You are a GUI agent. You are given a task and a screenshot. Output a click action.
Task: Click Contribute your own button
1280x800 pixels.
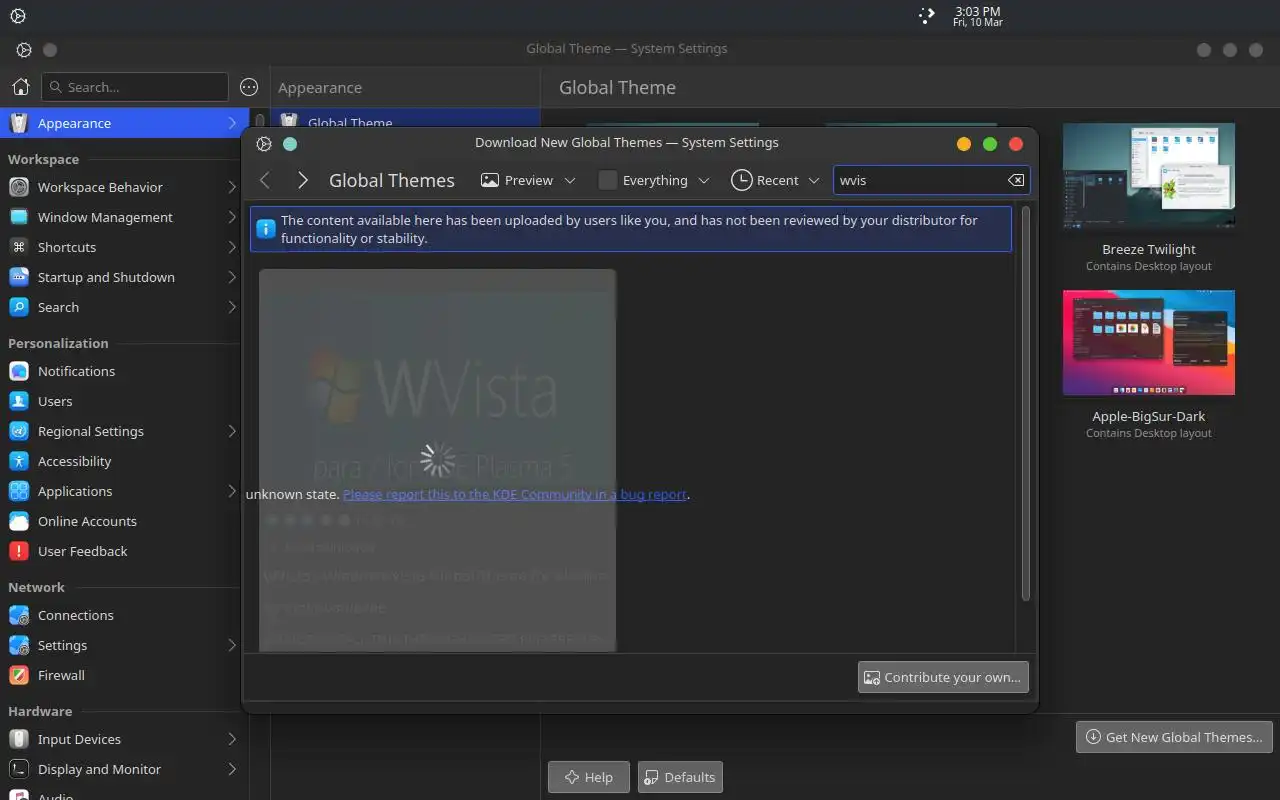943,677
